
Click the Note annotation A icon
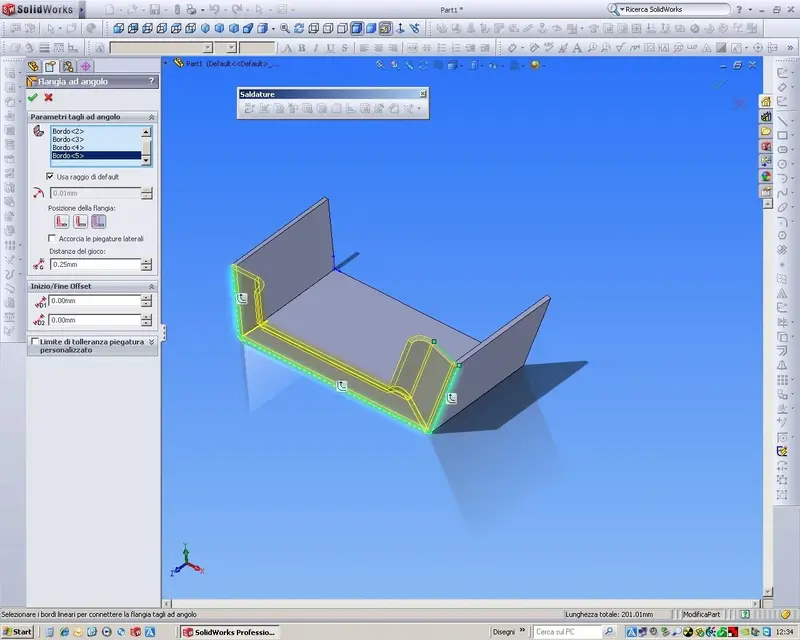click(x=577, y=48)
